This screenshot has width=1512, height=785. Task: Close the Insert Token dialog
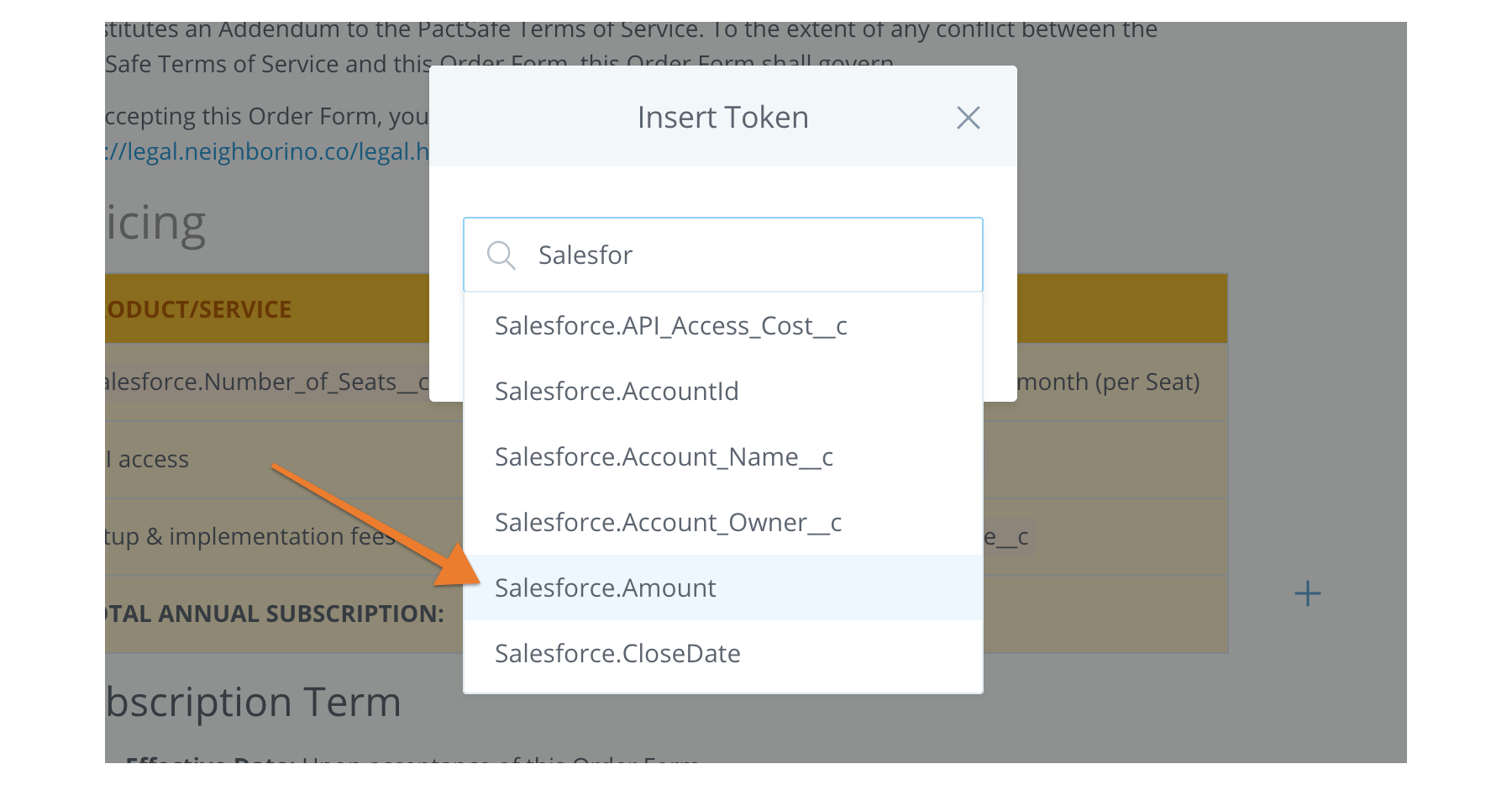tap(968, 118)
